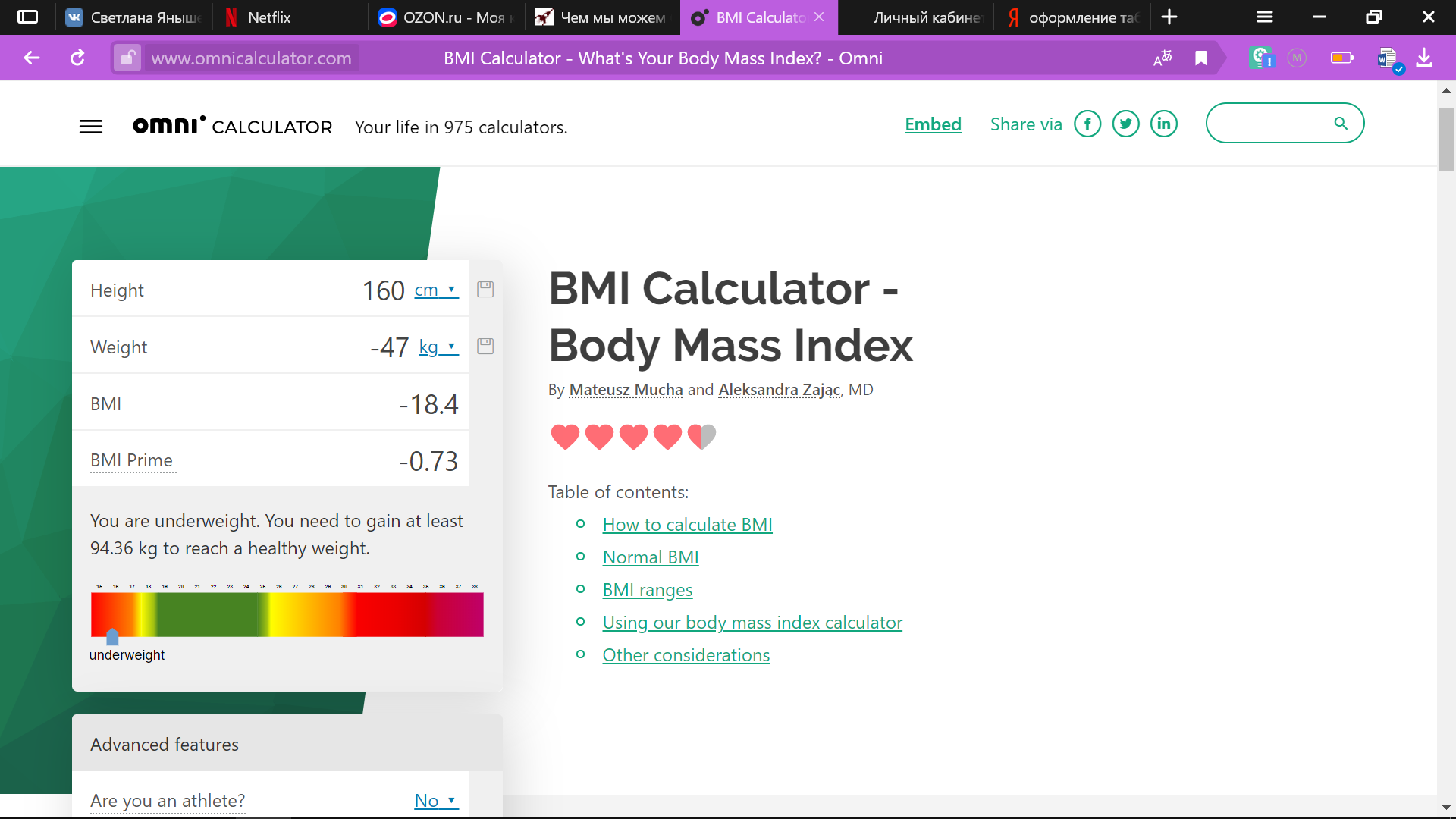Open How to calculate BMI link
Screen dimensions: 1456x819
pos(687,524)
